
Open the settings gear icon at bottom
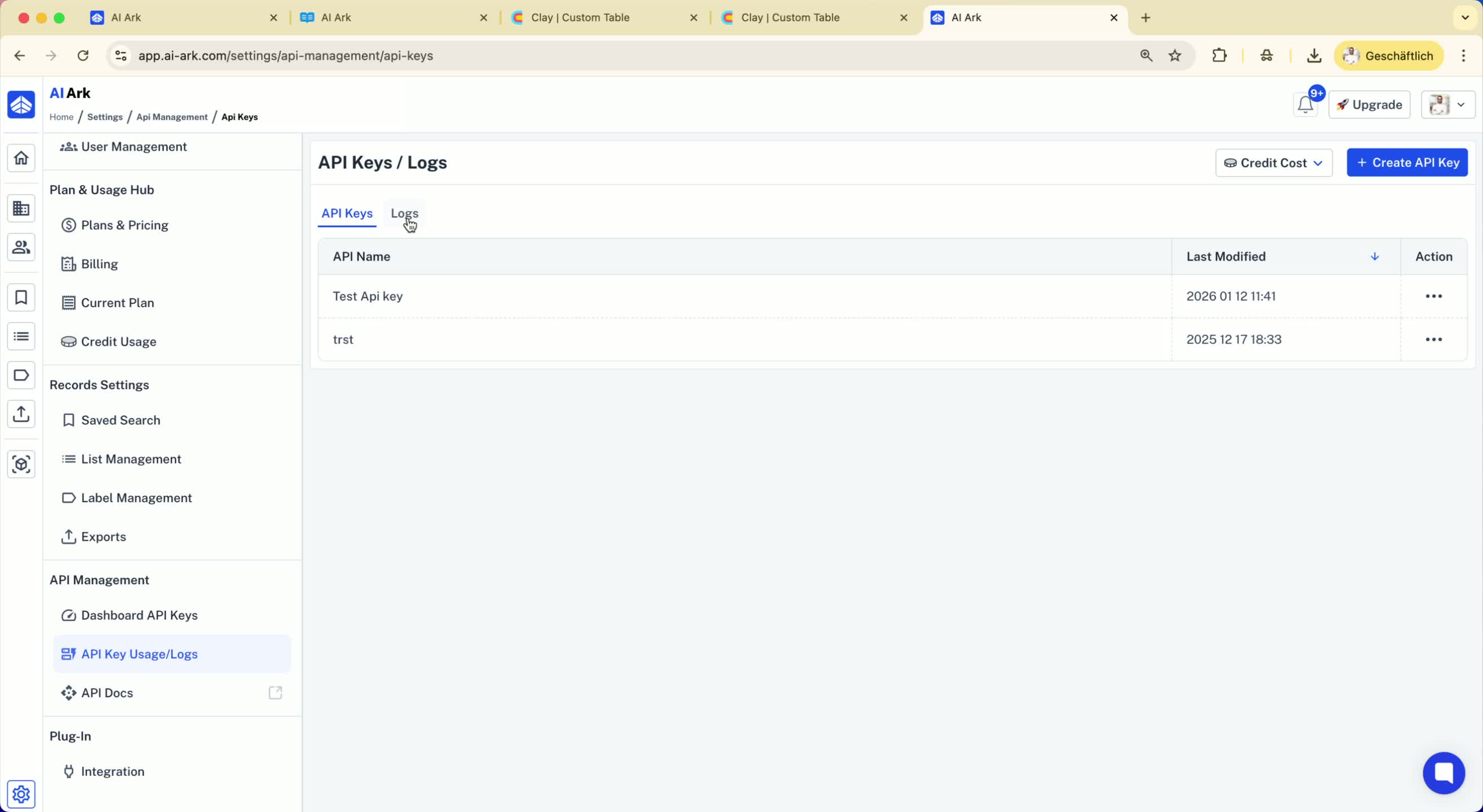(21, 794)
